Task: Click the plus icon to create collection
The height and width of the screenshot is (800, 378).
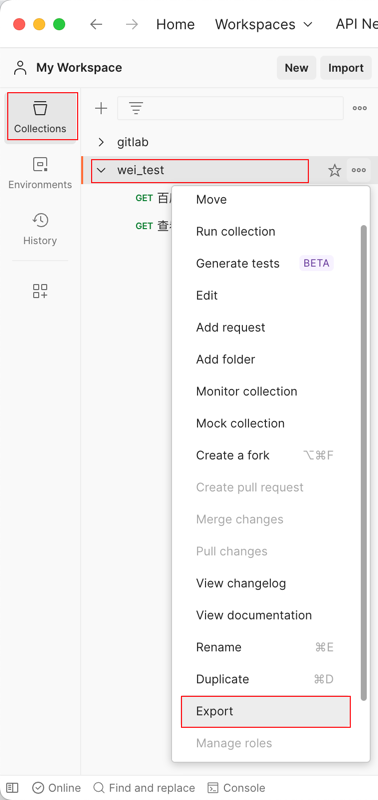Action: pyautogui.click(x=102, y=108)
